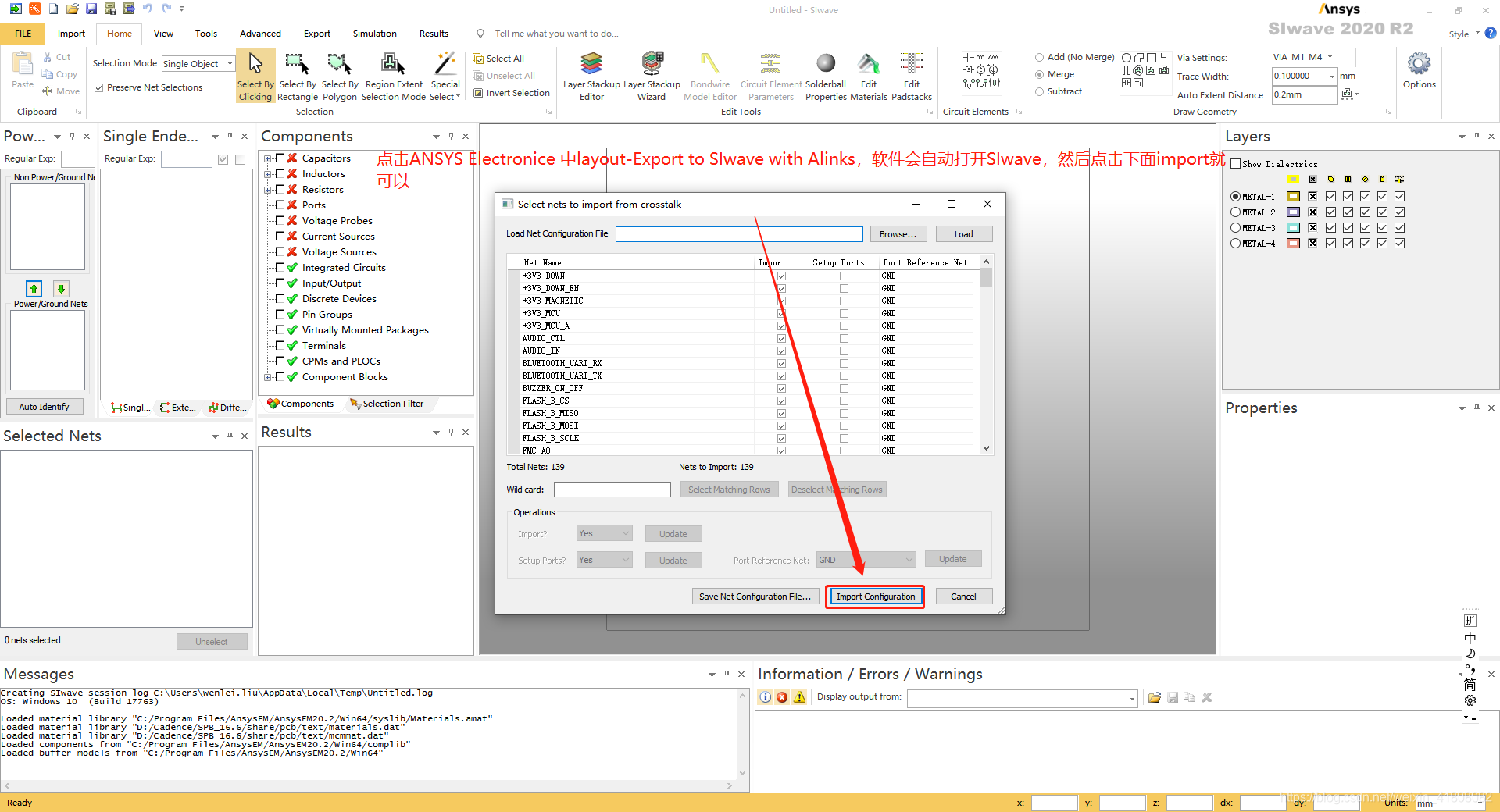Launch Layer Stackup Wizard
The image size is (1500, 812).
tap(652, 76)
